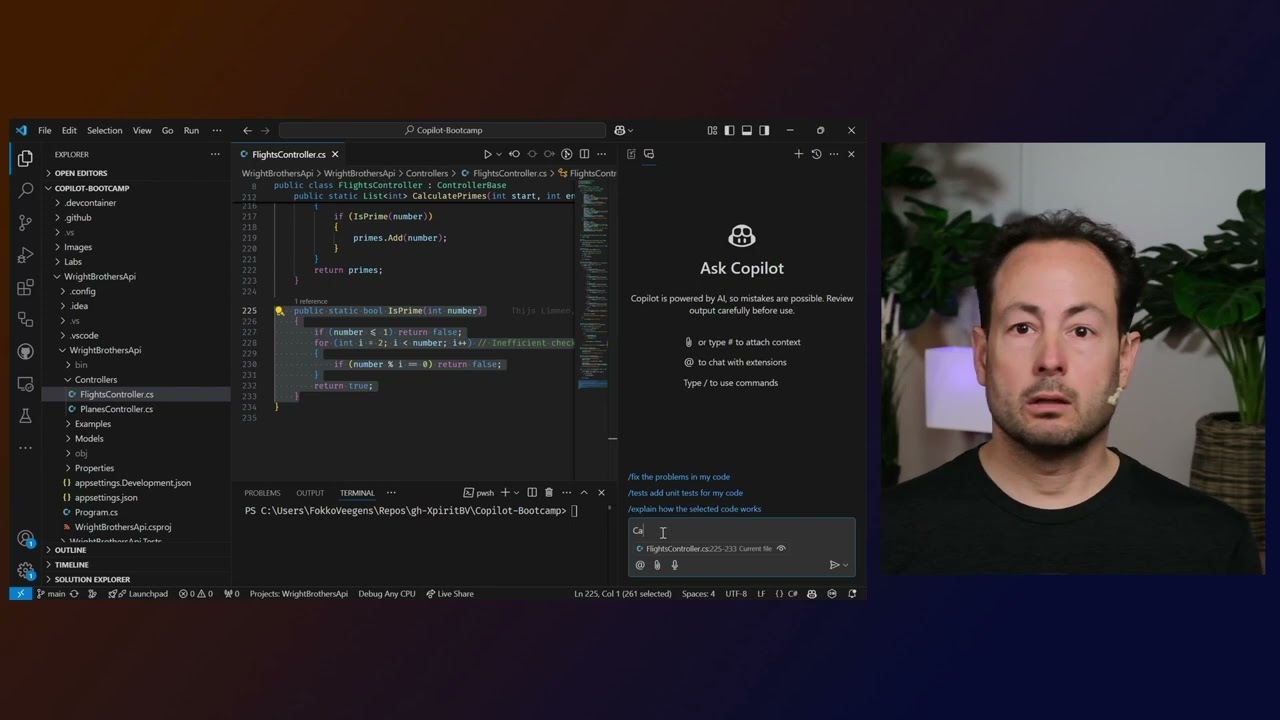Start a new Copilot chat
This screenshot has width=1280, height=720.
click(798, 154)
